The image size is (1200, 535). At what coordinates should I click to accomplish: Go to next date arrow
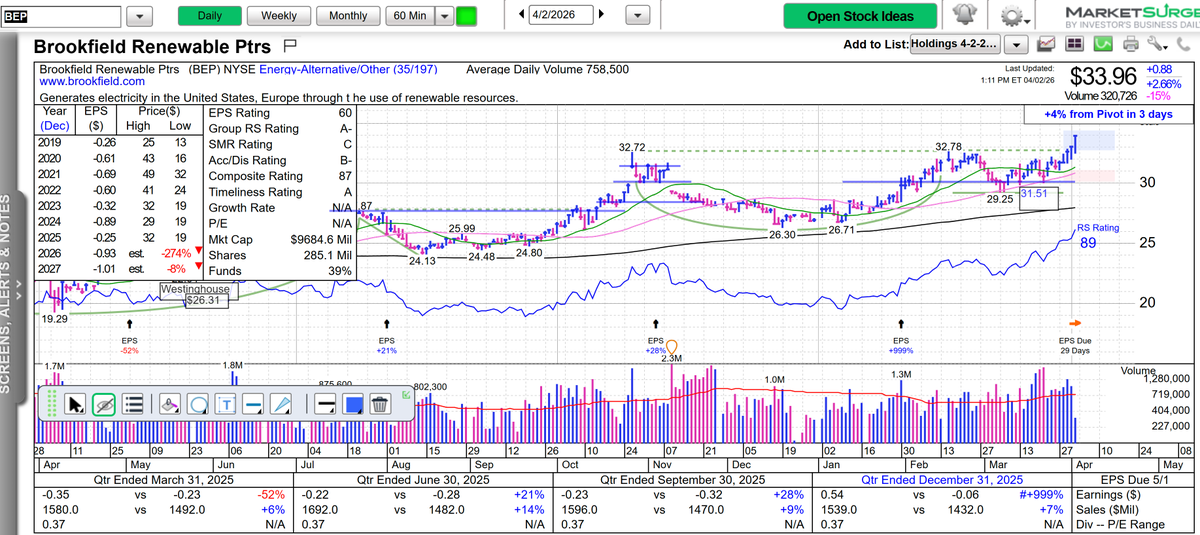pos(601,15)
